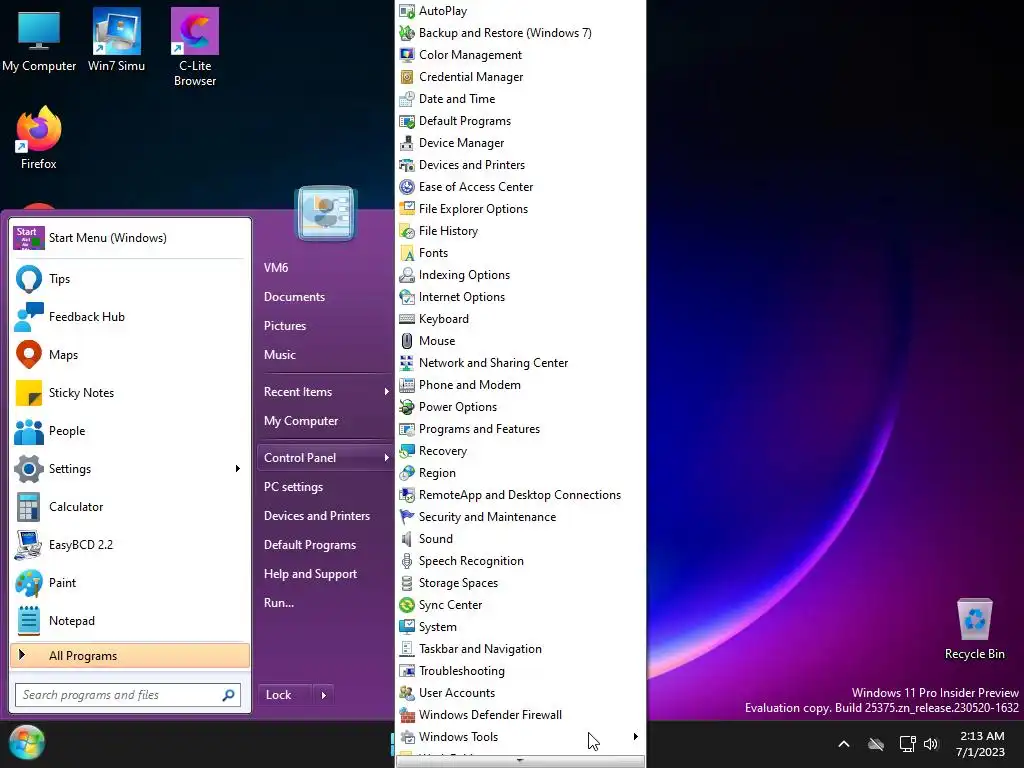Open Troubleshooting item
Viewport: 1024px width, 768px height.
pos(520,671)
